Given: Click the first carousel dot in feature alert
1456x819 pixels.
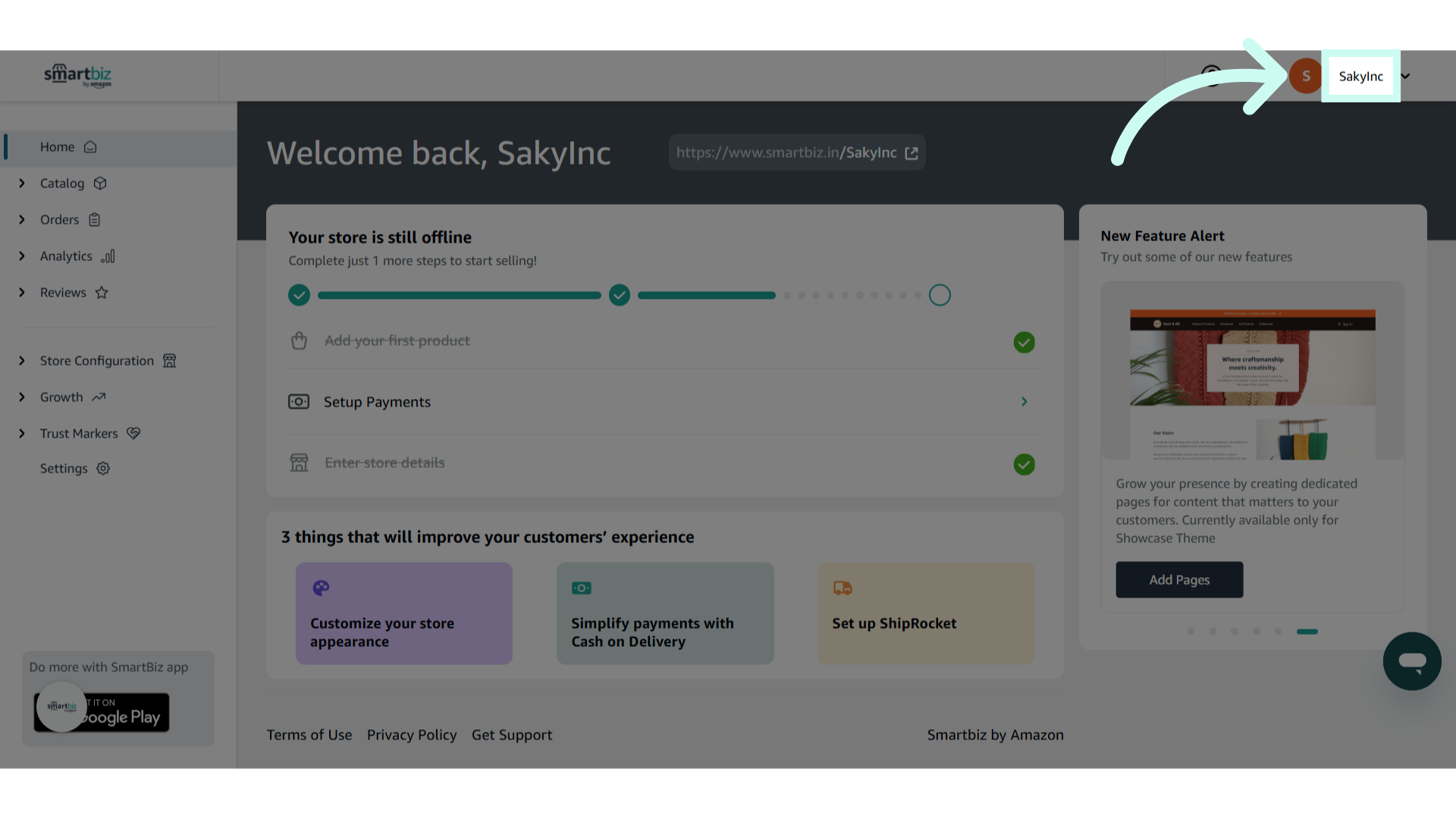Looking at the screenshot, I should pyautogui.click(x=1191, y=632).
